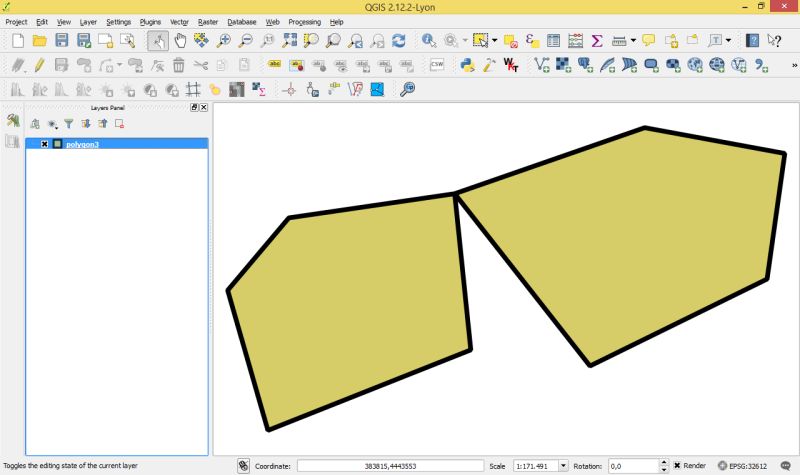The width and height of the screenshot is (800, 475).
Task: Select the Pan Map hand tool
Action: (x=180, y=40)
